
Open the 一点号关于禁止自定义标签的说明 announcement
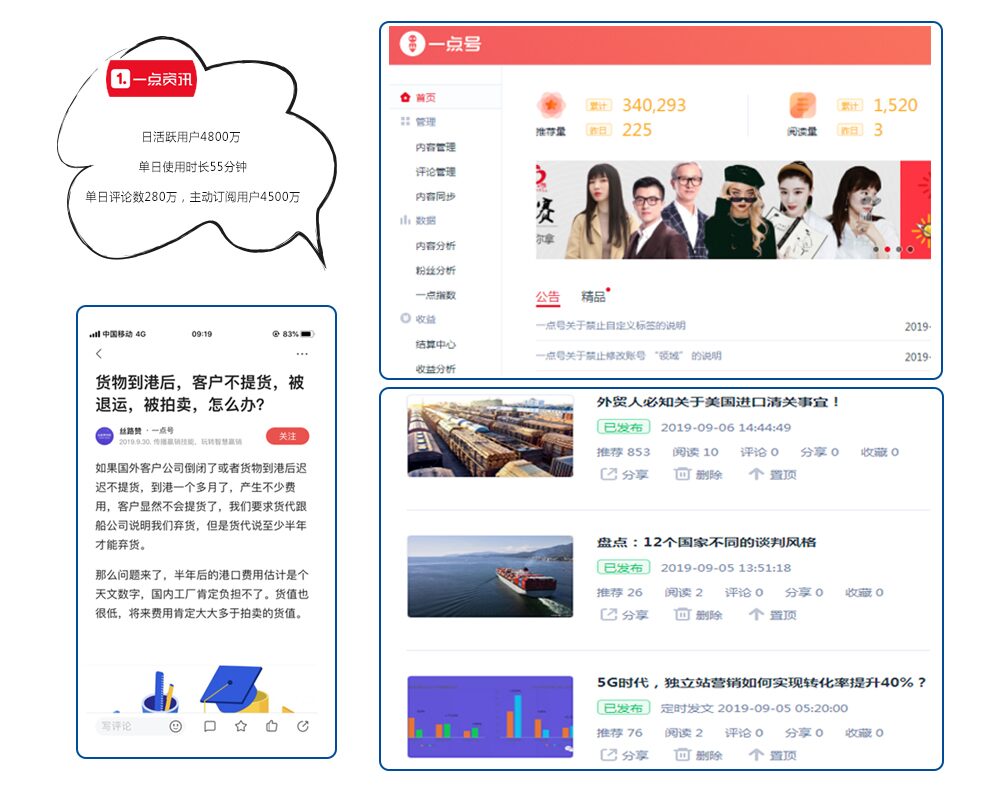pyautogui.click(x=610, y=326)
